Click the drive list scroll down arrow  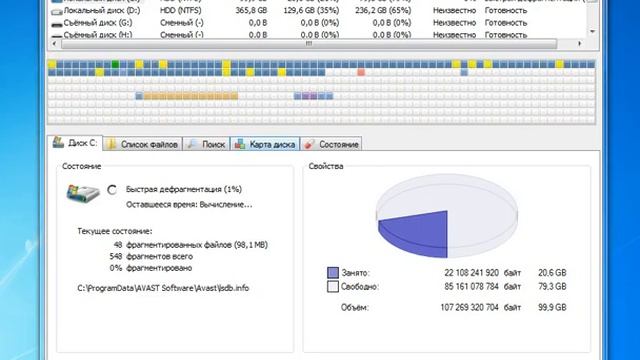coord(592,32)
